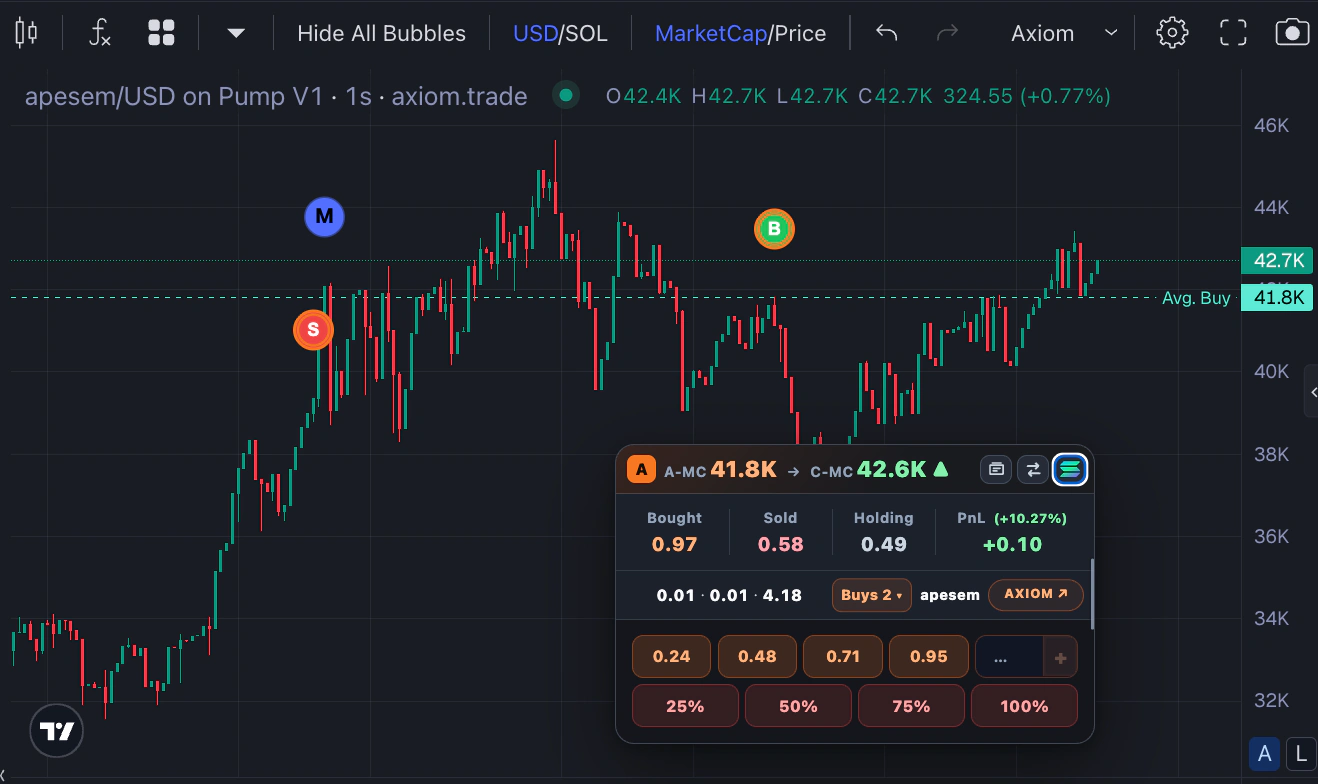Viewport: 1318px width, 784px height.
Task: Click the 41.8K average buy price tag
Action: pos(1279,297)
